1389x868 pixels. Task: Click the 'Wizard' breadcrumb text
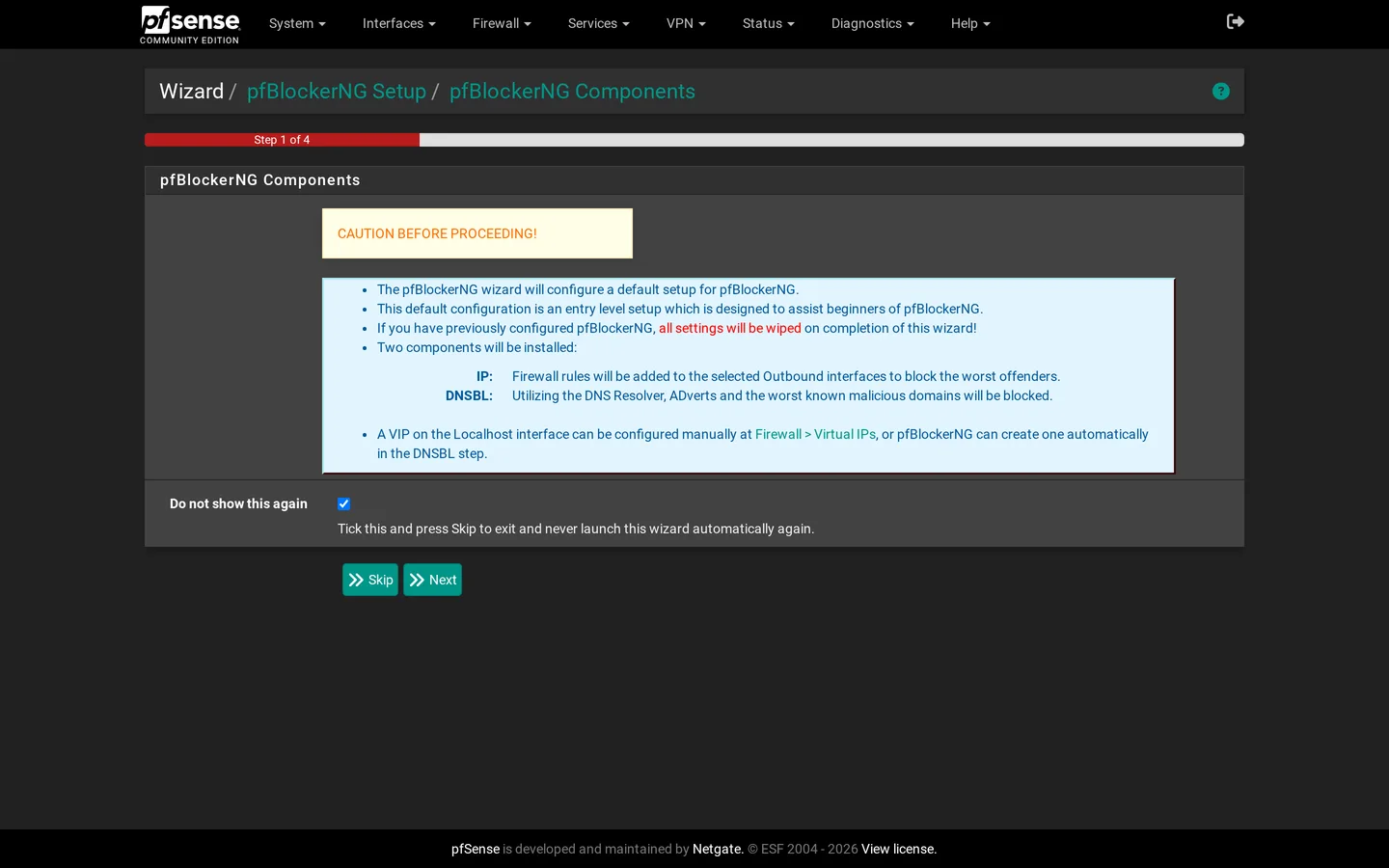coord(191,91)
